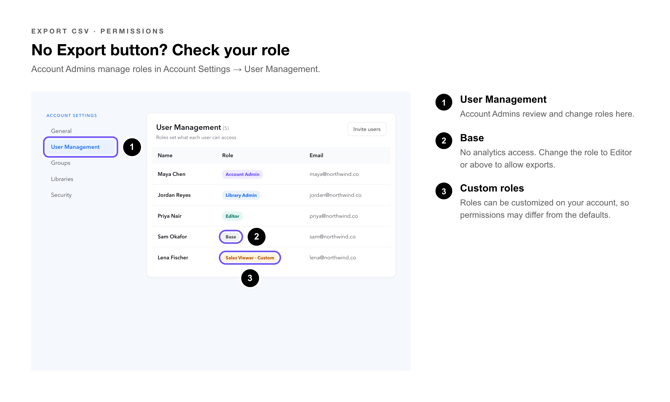
Task: Click the Name column header
Action: pos(165,155)
